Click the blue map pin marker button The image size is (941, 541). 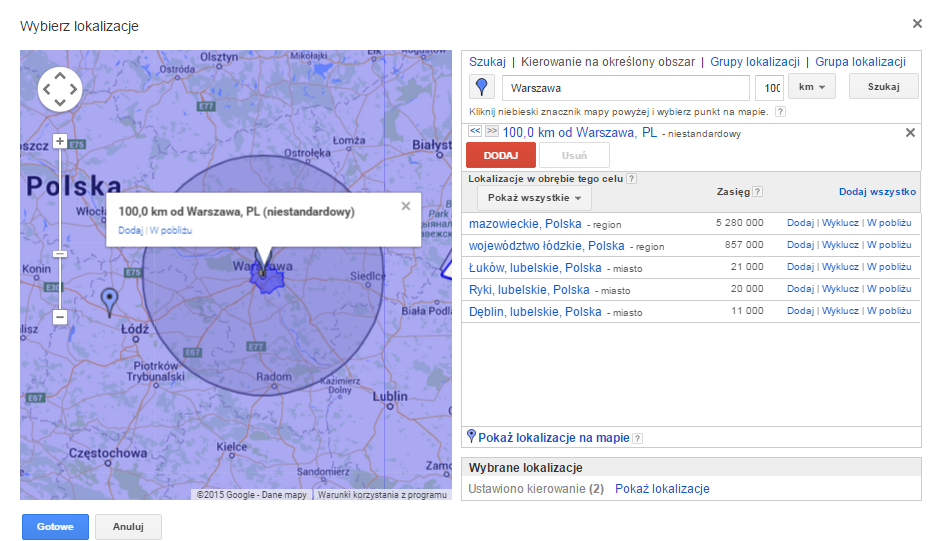coord(482,87)
